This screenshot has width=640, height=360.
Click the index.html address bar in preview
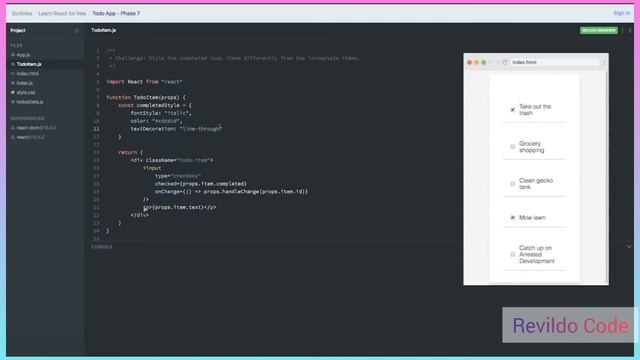[555, 62]
